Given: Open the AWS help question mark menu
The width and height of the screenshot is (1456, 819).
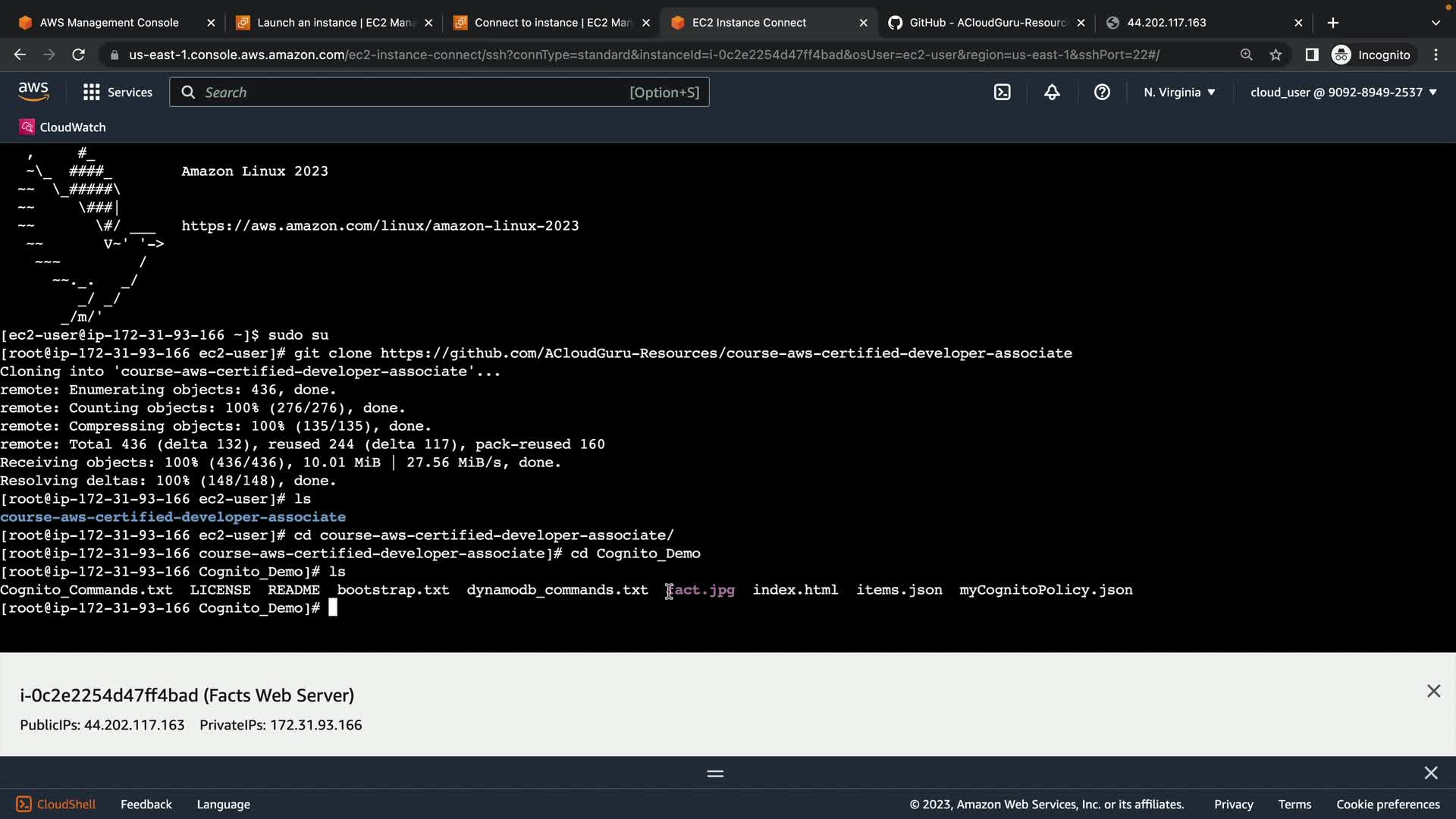Looking at the screenshot, I should click(x=1102, y=93).
